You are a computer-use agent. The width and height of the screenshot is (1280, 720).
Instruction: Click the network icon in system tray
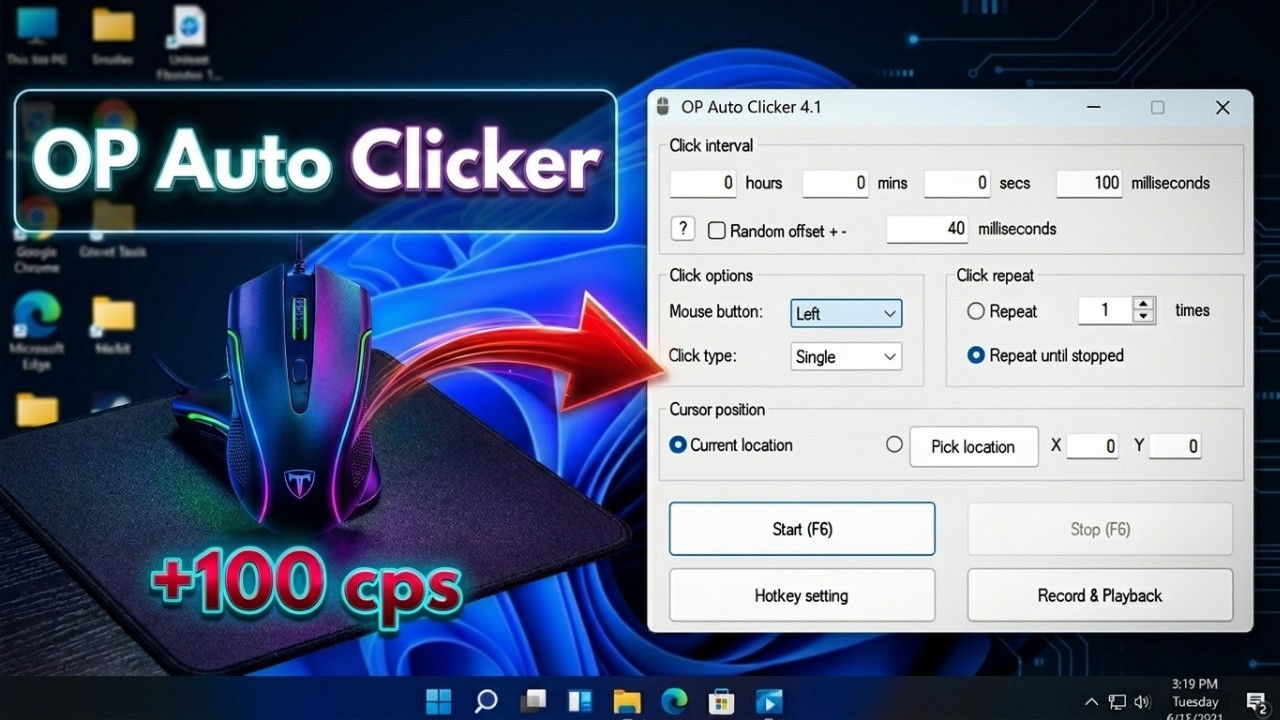[1117, 702]
